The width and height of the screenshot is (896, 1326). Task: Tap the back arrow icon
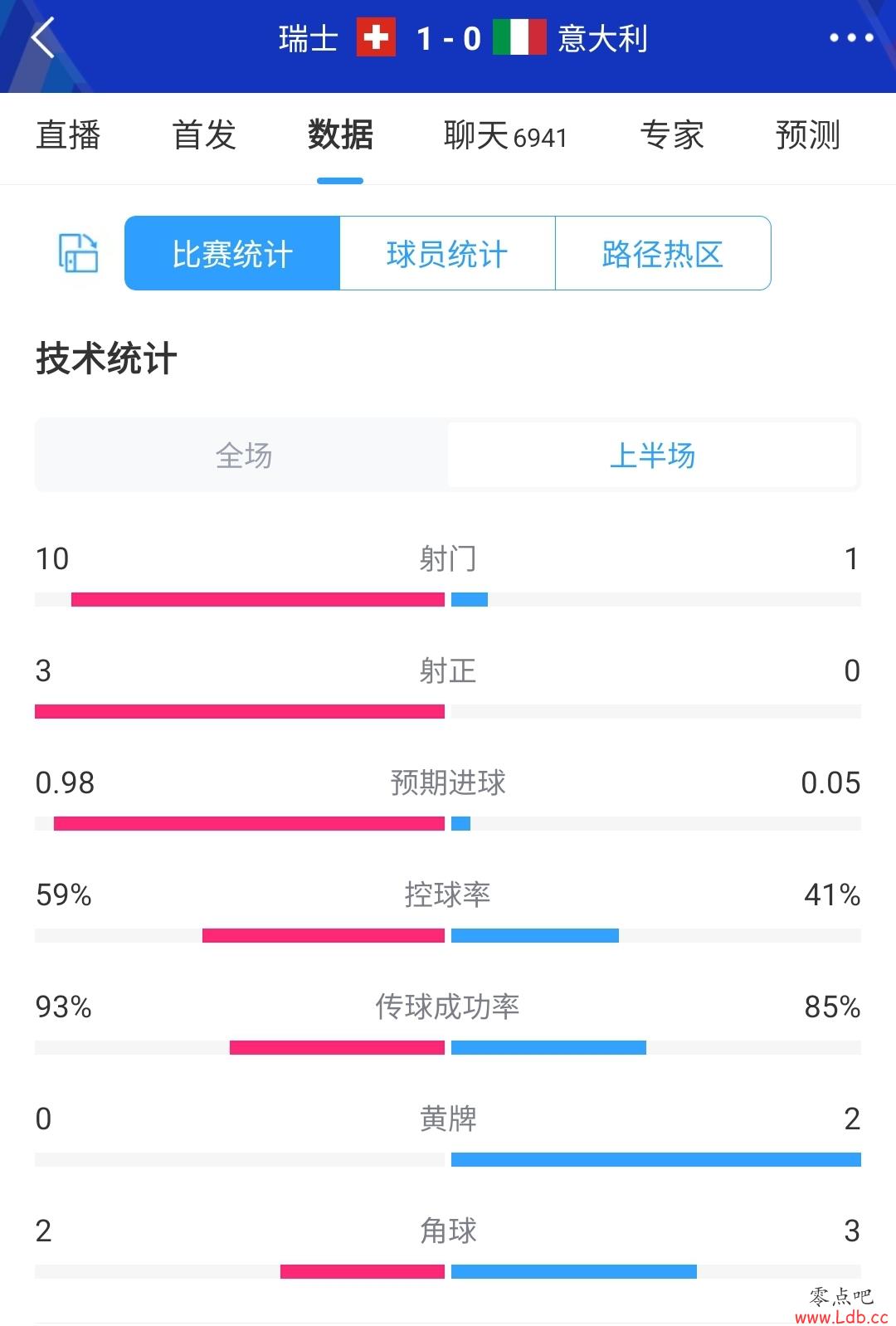click(42, 37)
